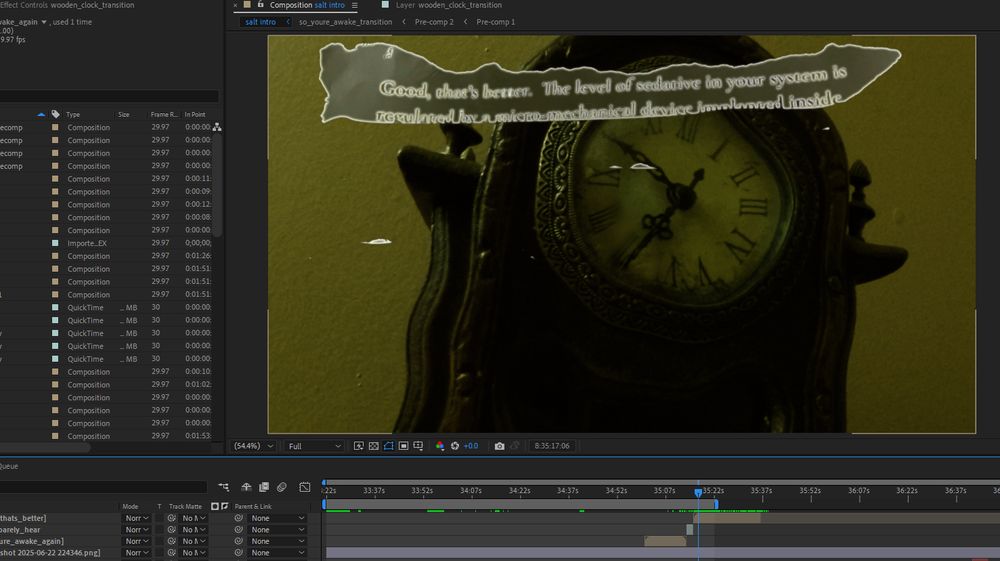Open track matte dropdown for thats_better layer
The height and width of the screenshot is (561, 1000).
(194, 518)
